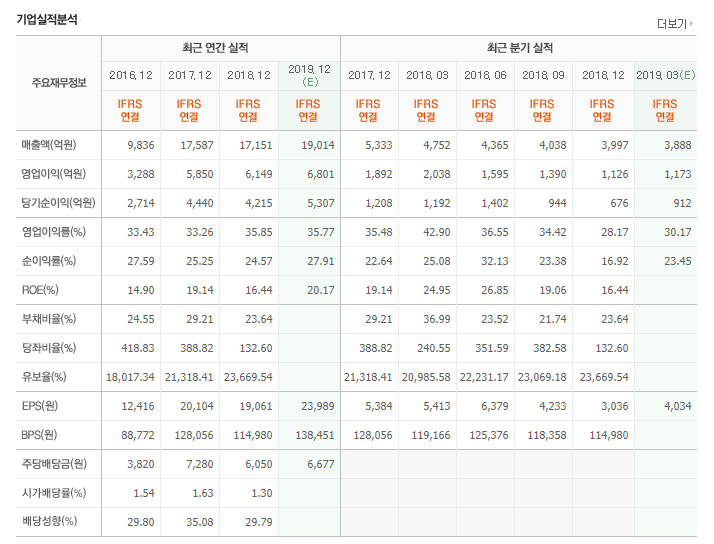Click the EPS(원) row label
Image resolution: width=714 pixels, height=544 pixels.
(x=40, y=406)
